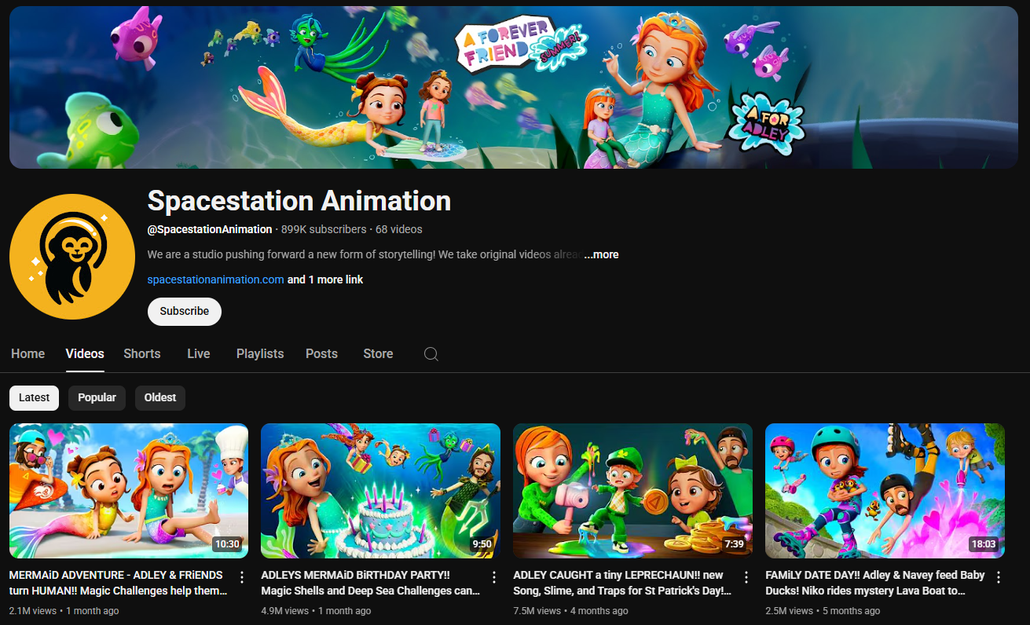Screen dimensions: 1030x625
Task: Open ADLEYS MERMAiD BiRTHDAY PARTY title
Action: click(x=370, y=583)
